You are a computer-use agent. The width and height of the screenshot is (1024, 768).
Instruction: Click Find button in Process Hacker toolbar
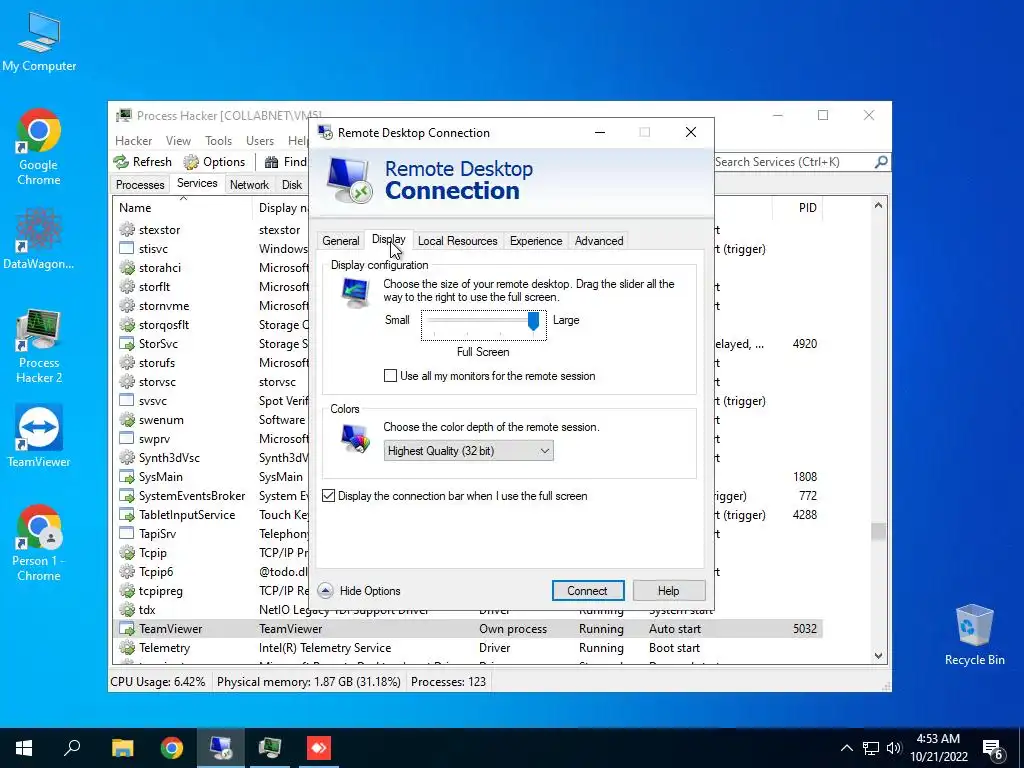[285, 162]
